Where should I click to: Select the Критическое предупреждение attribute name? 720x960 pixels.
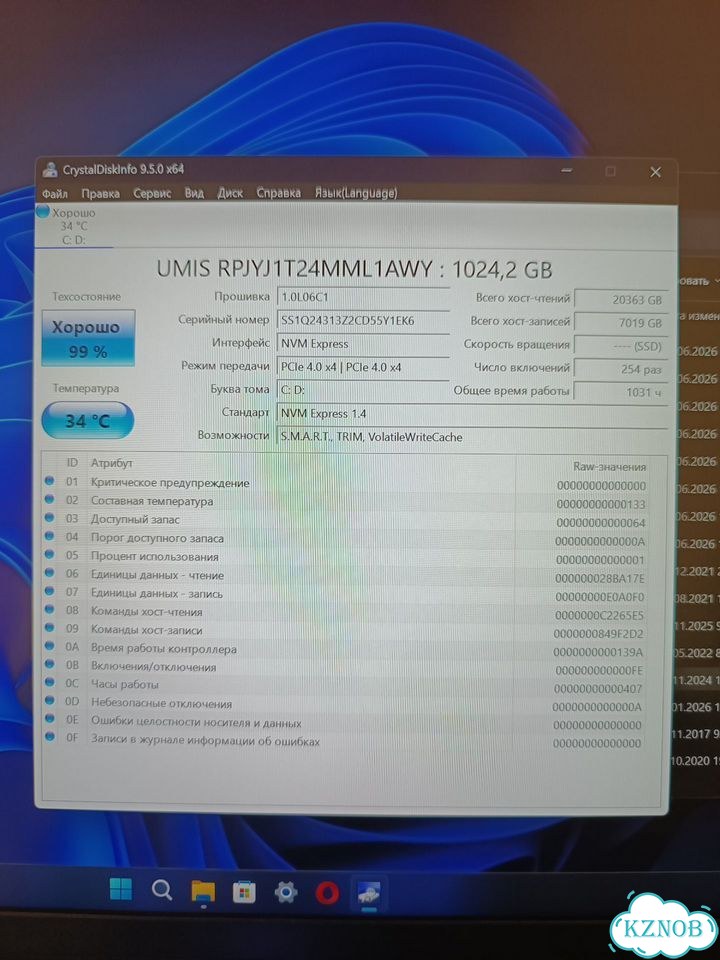click(170, 482)
